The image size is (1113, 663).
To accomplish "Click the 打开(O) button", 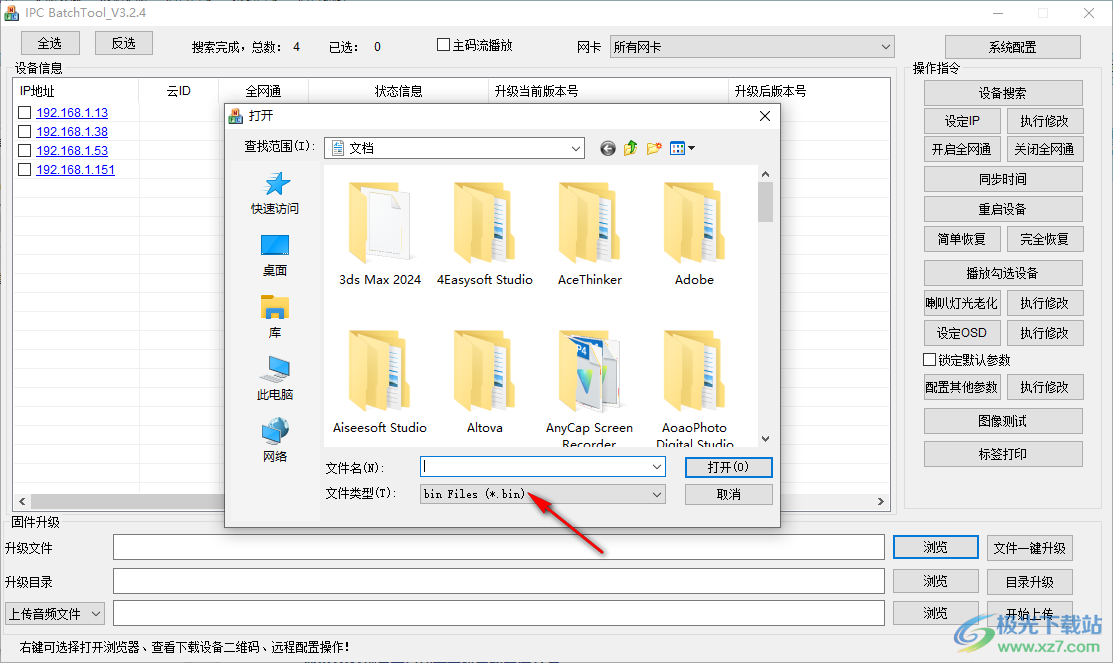I will [728, 467].
